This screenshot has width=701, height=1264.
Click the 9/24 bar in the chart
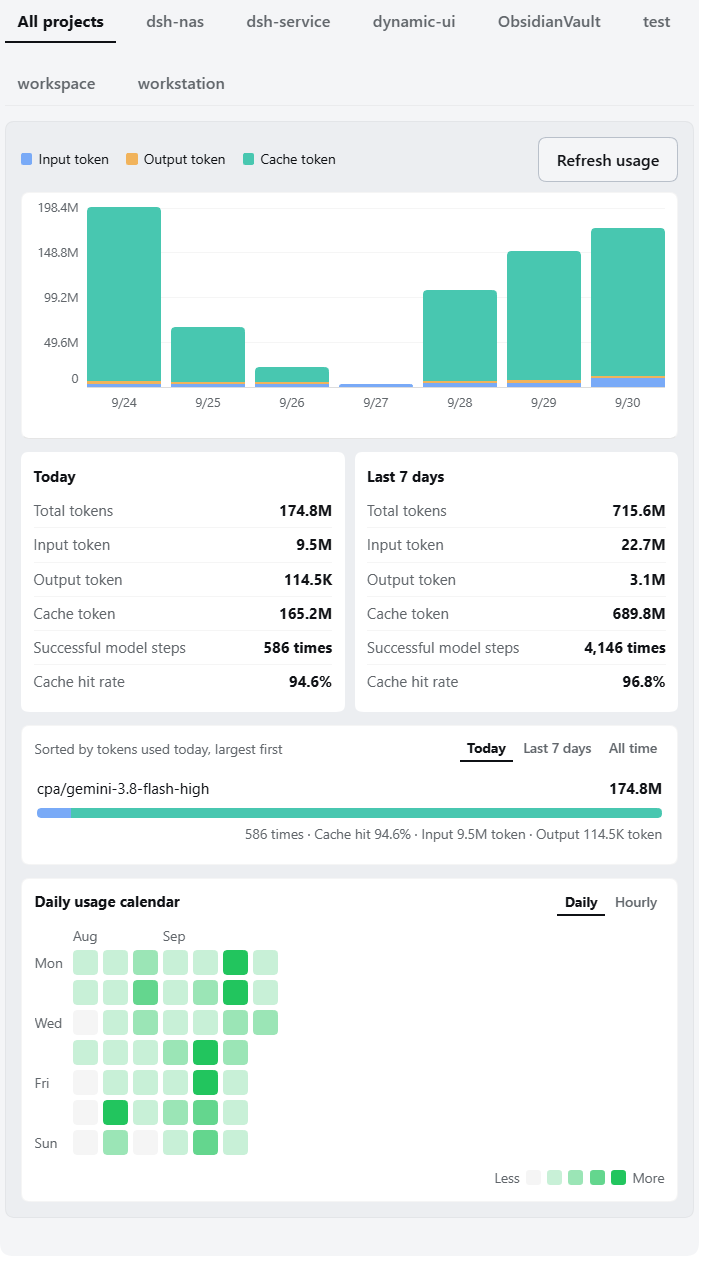tap(124, 297)
